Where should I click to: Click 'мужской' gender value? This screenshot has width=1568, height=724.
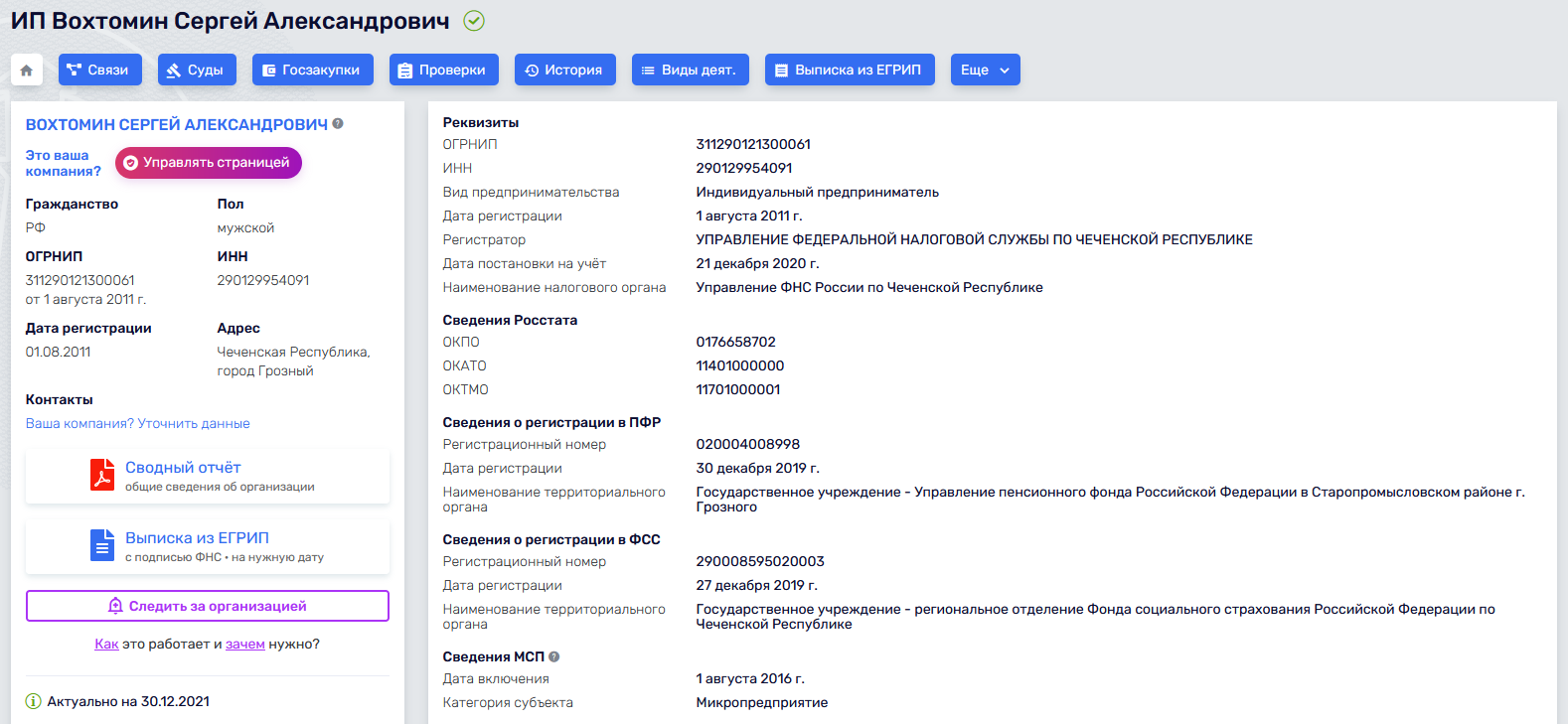(245, 227)
